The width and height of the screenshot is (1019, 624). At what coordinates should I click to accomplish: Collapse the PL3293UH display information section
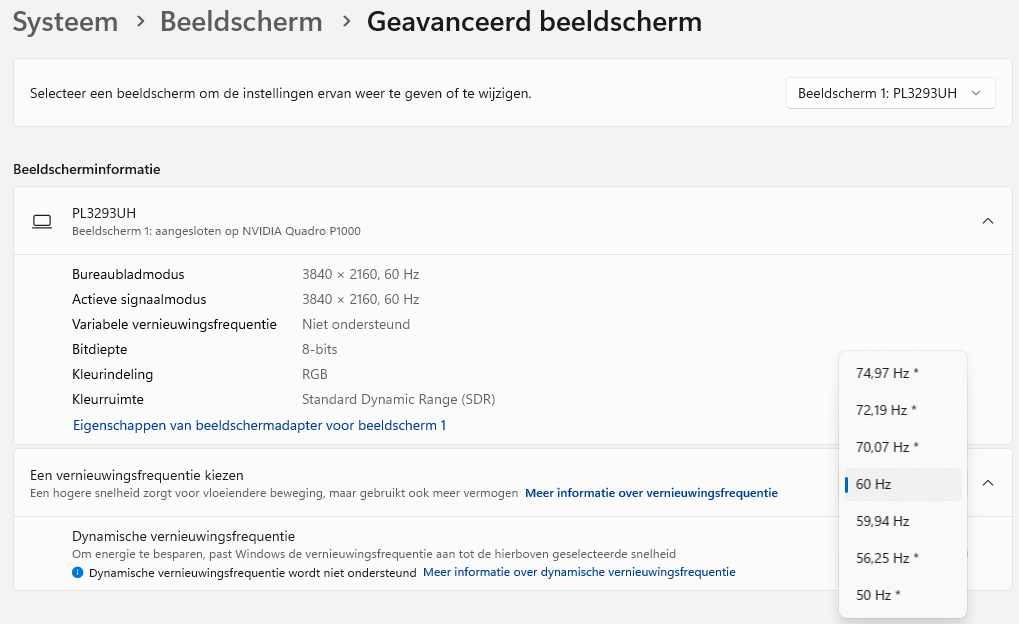(x=987, y=221)
